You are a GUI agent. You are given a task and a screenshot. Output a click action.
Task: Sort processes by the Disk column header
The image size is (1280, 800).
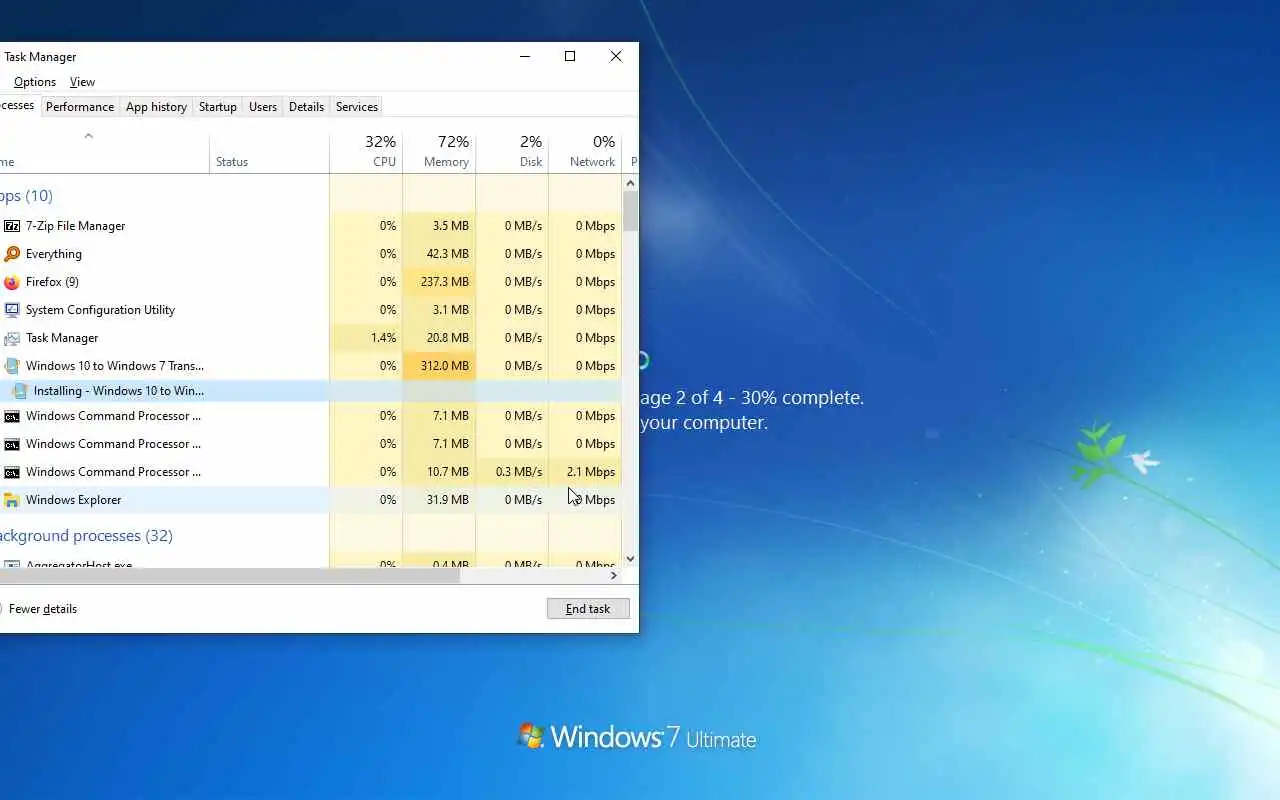512,151
